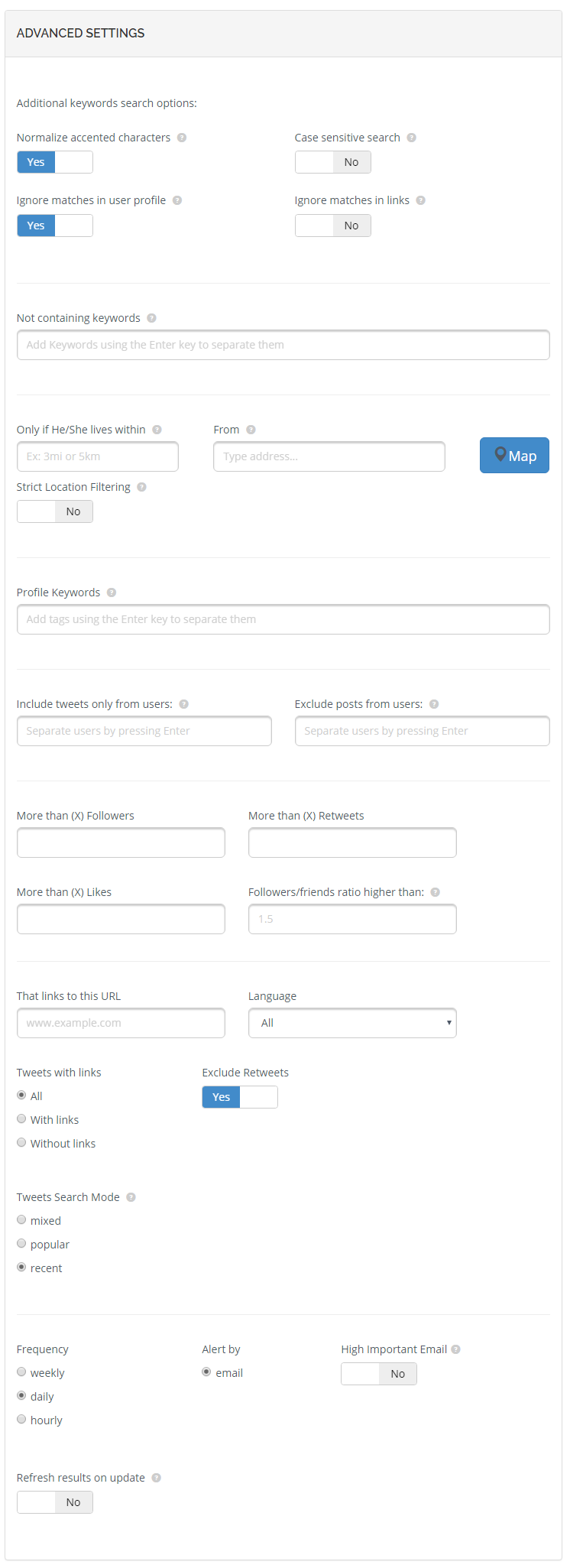Click help icon beside Tweets Search Mode

pos(131,1197)
